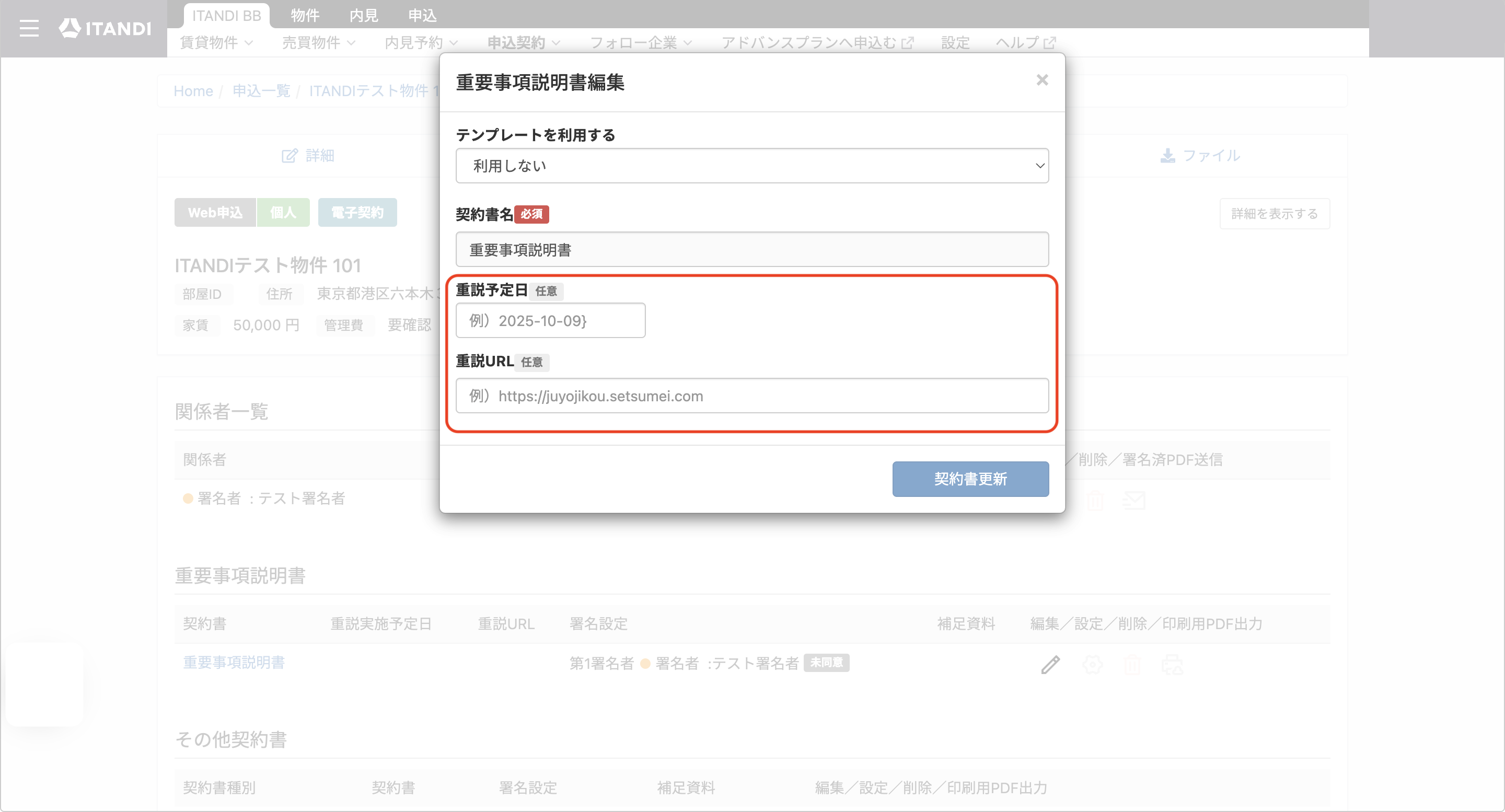Click the 契約書更新 button

(970, 479)
